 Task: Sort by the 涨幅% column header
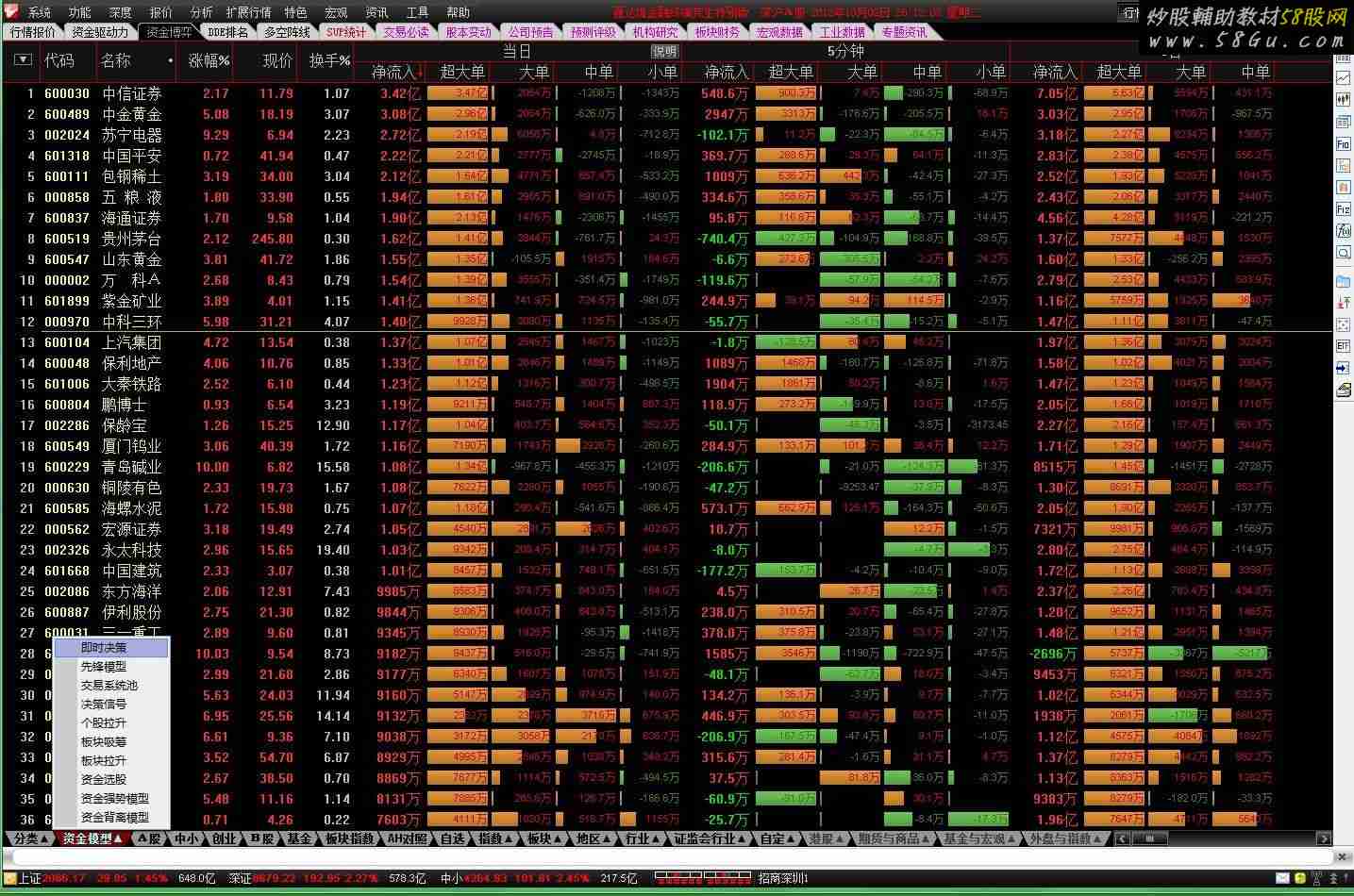point(209,60)
